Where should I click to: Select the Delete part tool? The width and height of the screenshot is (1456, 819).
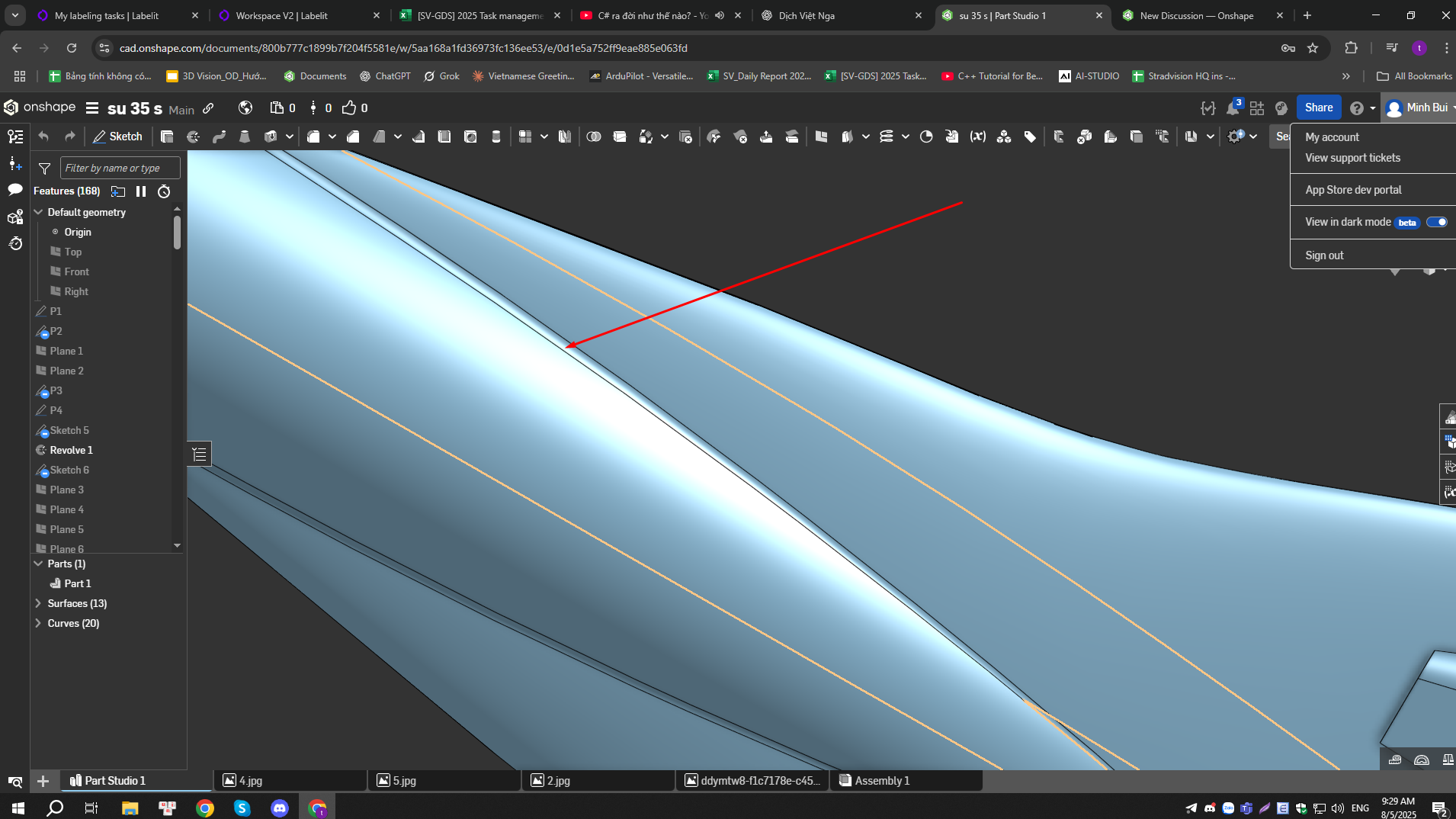point(685,136)
